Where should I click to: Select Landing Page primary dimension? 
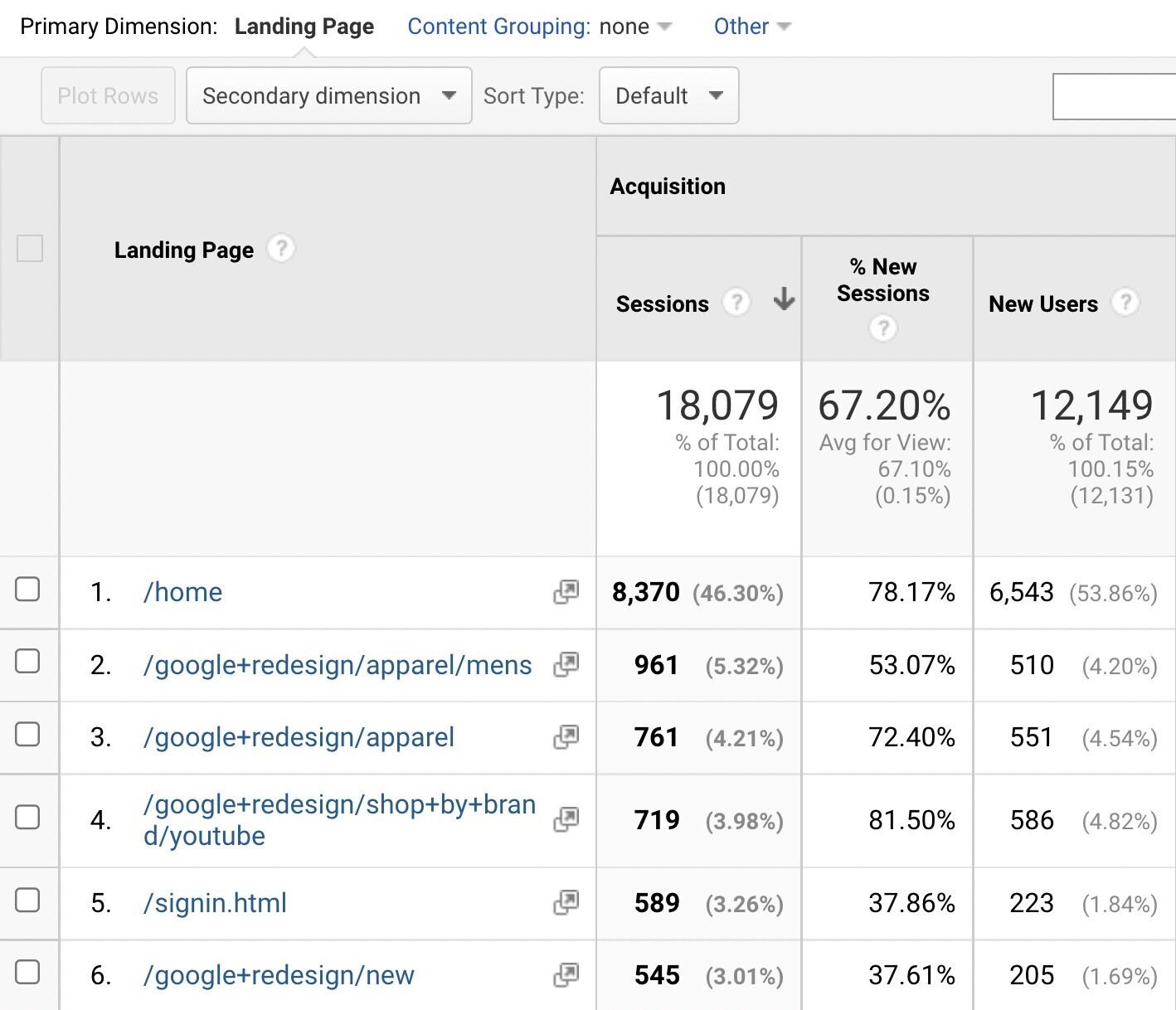tap(304, 27)
